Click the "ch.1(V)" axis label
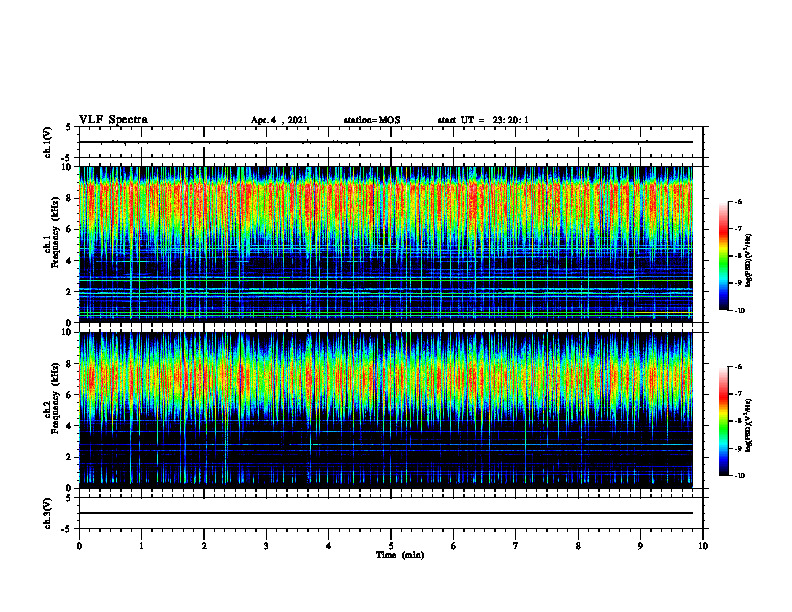The height and width of the screenshot is (612, 792). [x=47, y=142]
